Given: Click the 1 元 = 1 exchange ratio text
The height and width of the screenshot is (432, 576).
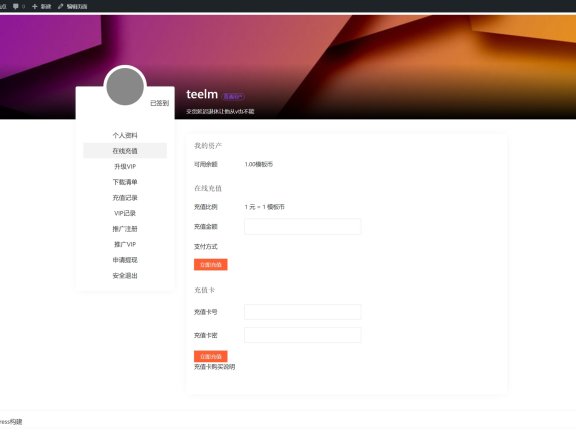Looking at the screenshot, I should [264, 207].
